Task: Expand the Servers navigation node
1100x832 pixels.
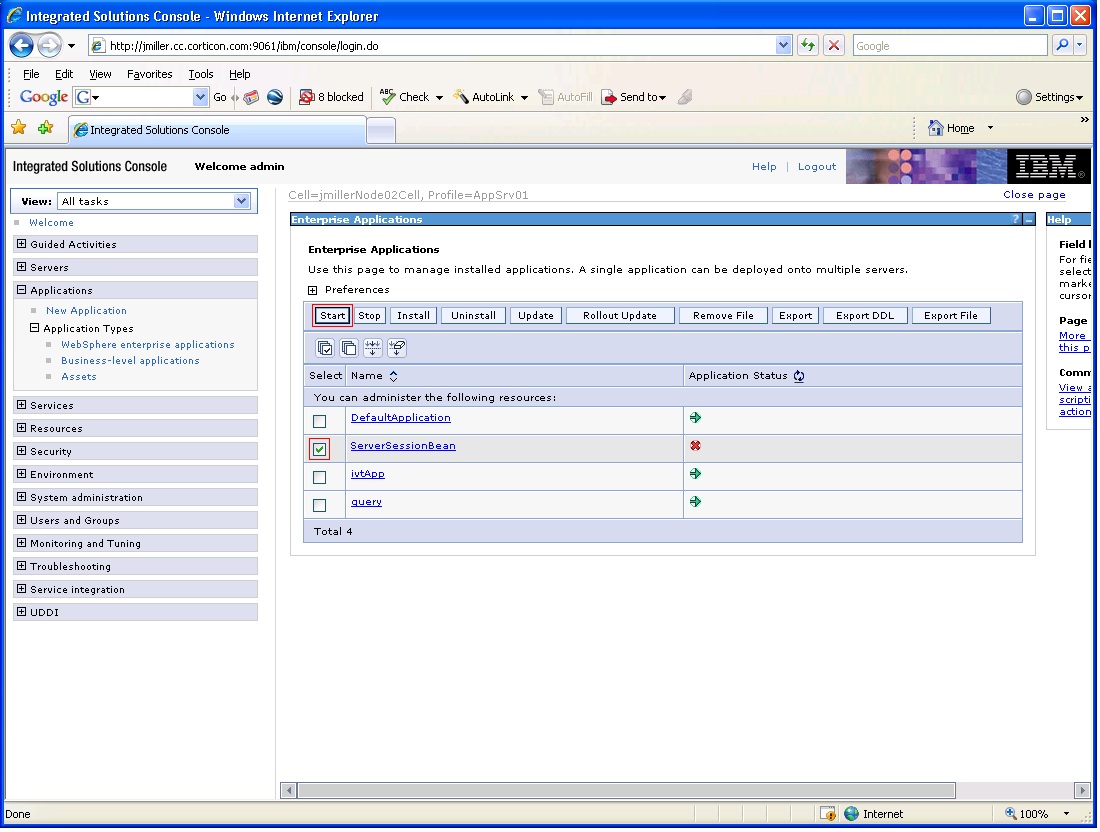Action: click(x=21, y=267)
